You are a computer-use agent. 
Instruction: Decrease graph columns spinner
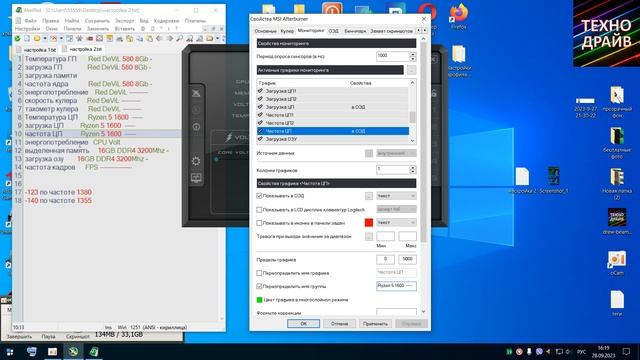[x=413, y=172]
